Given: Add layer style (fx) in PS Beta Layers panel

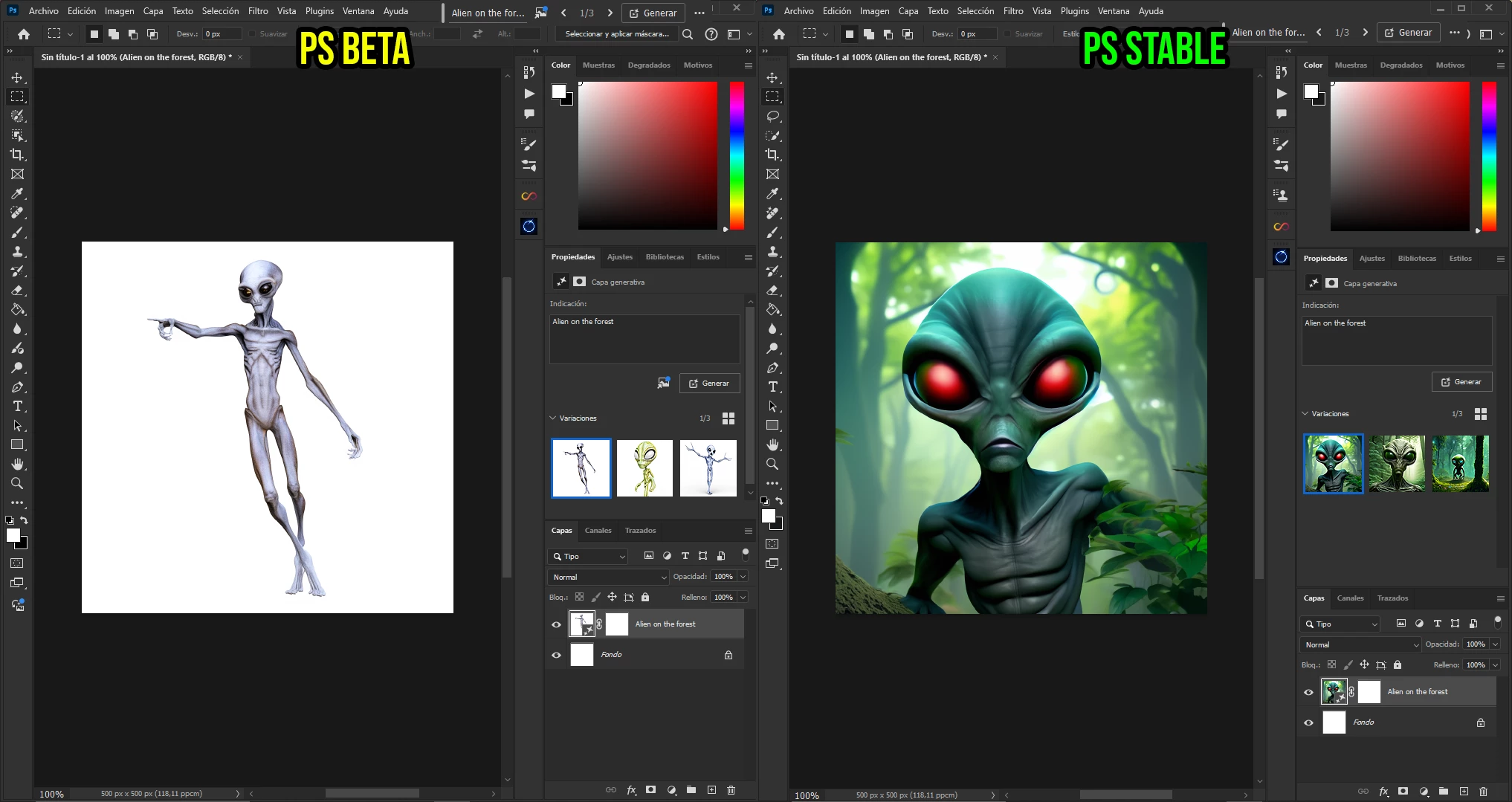Looking at the screenshot, I should click(631, 790).
